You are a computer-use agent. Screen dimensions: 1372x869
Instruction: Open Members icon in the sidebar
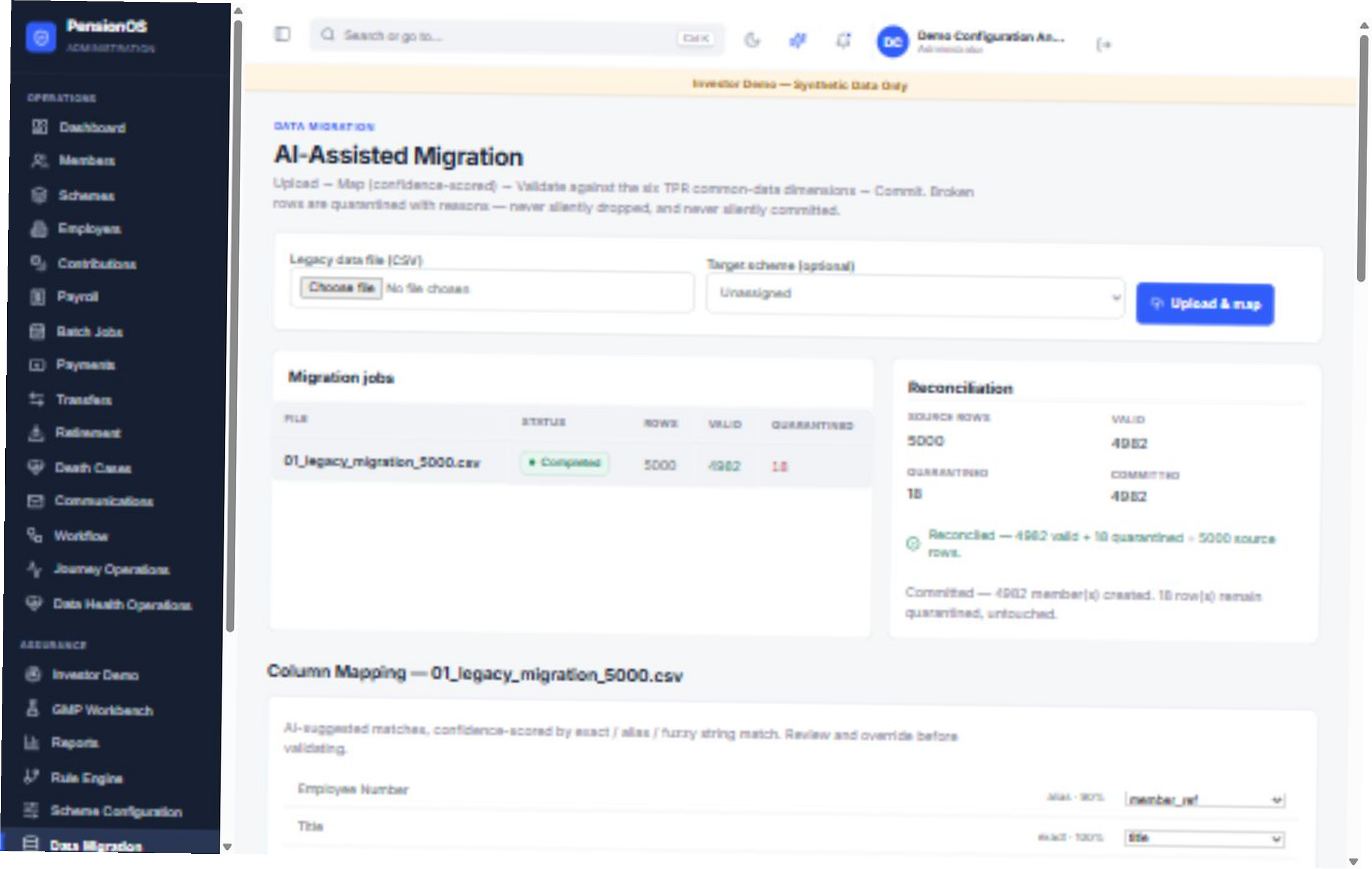click(x=39, y=161)
